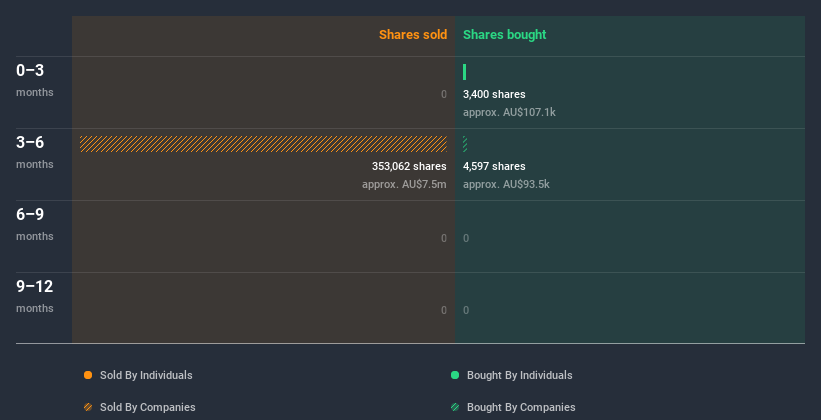This screenshot has height=420, width=821.
Task: Click the 9–12 months row label
Action: [x=35, y=296]
